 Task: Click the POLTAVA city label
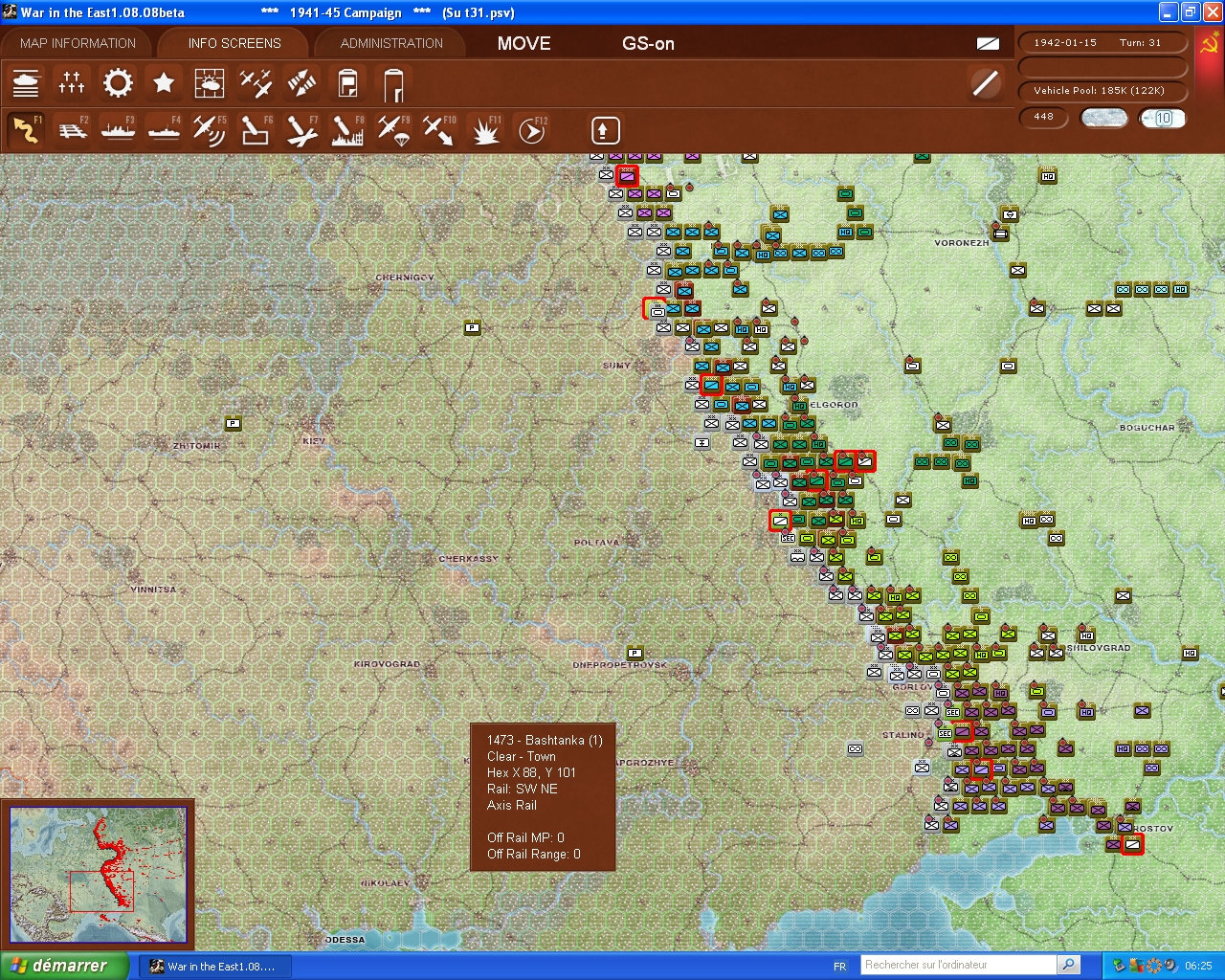click(596, 543)
